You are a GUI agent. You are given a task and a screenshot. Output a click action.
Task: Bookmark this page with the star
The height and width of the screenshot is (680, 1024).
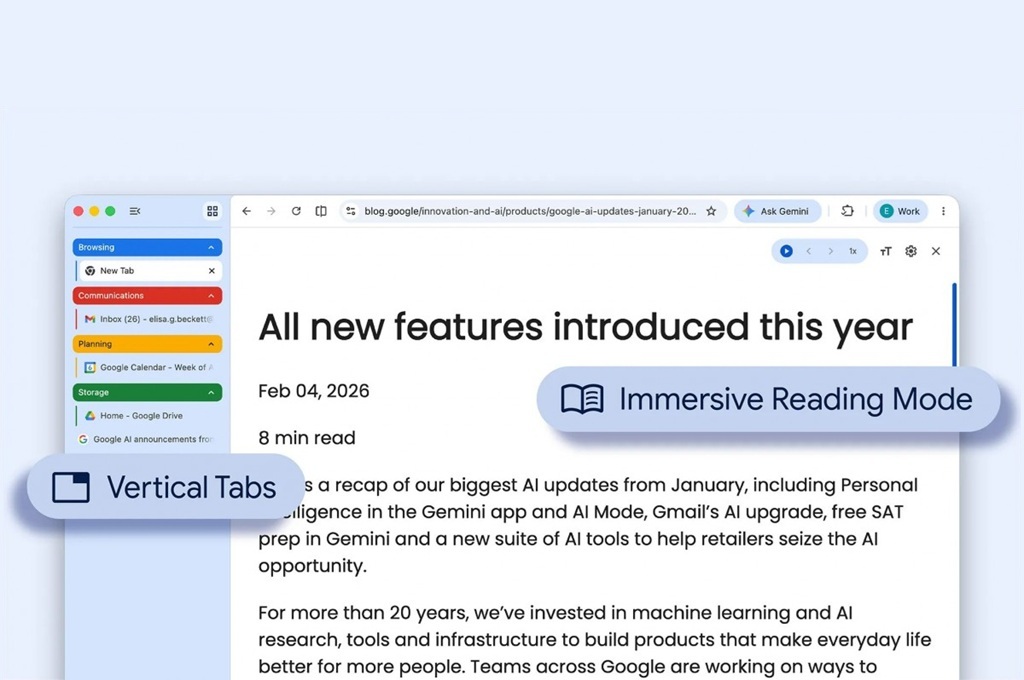pyautogui.click(x=711, y=211)
